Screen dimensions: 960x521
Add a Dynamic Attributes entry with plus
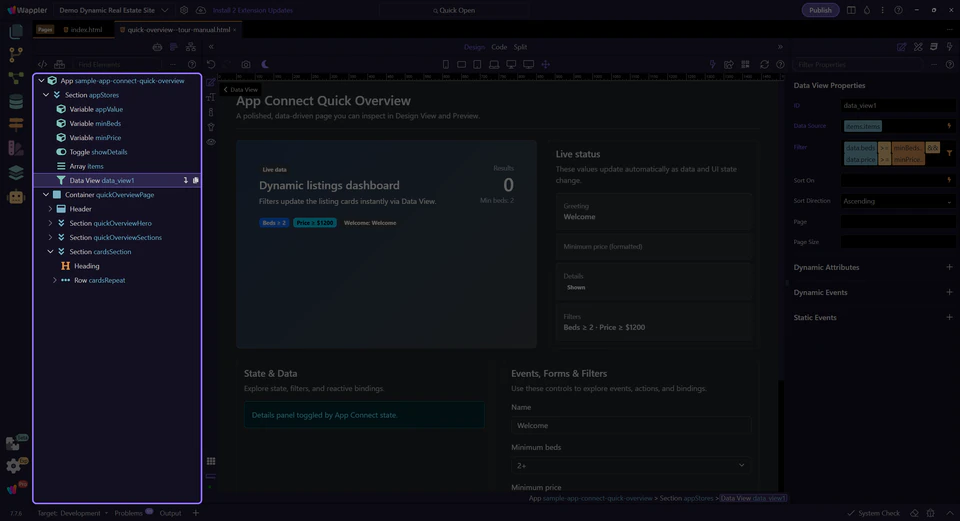(x=950, y=267)
